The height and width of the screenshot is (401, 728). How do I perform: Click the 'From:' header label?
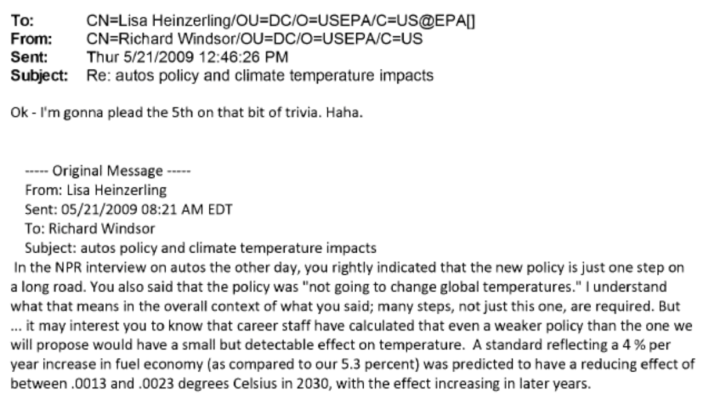point(32,39)
